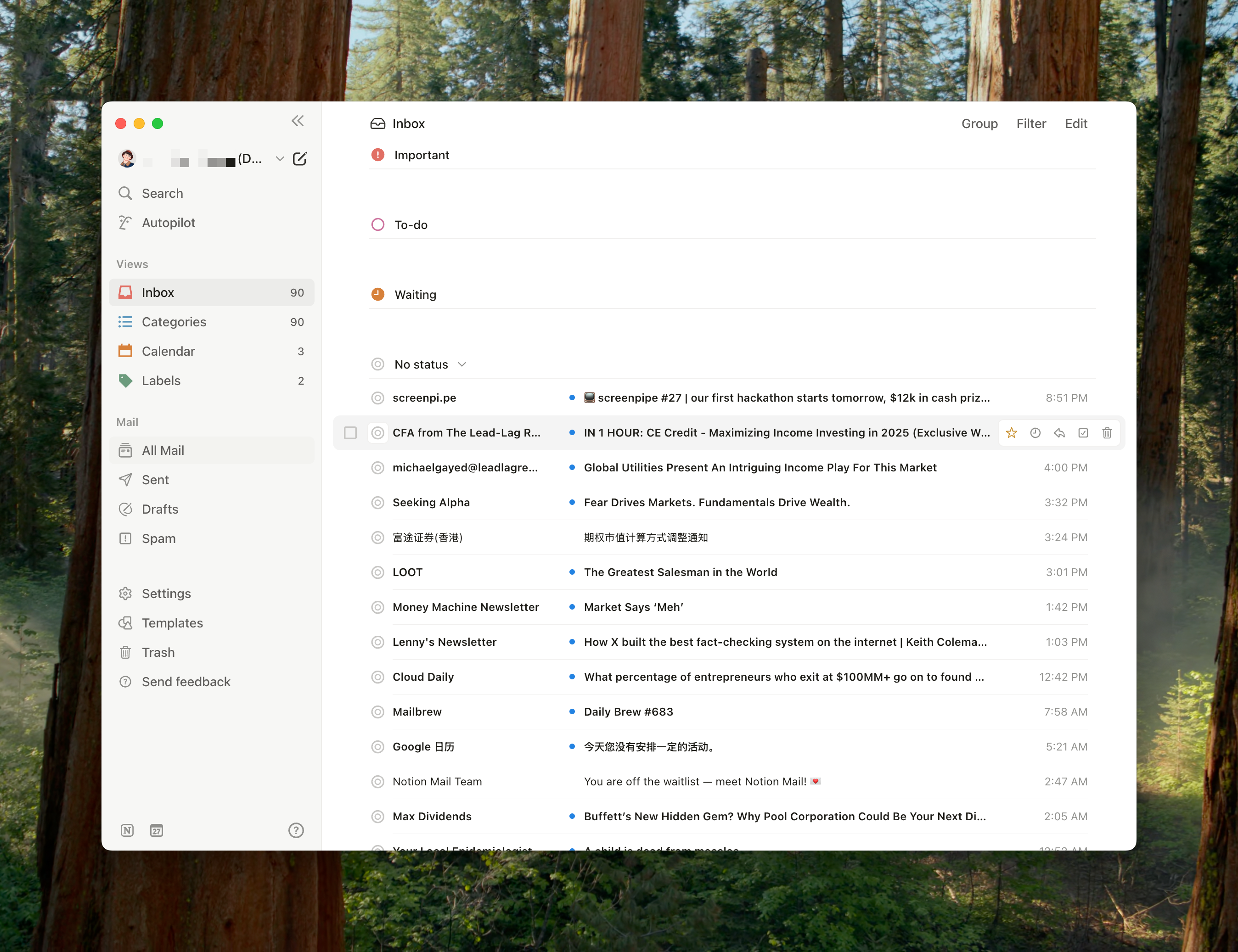Screen dimensions: 1238x952
Task: Open the account switcher dropdown arrow
Action: (x=280, y=159)
